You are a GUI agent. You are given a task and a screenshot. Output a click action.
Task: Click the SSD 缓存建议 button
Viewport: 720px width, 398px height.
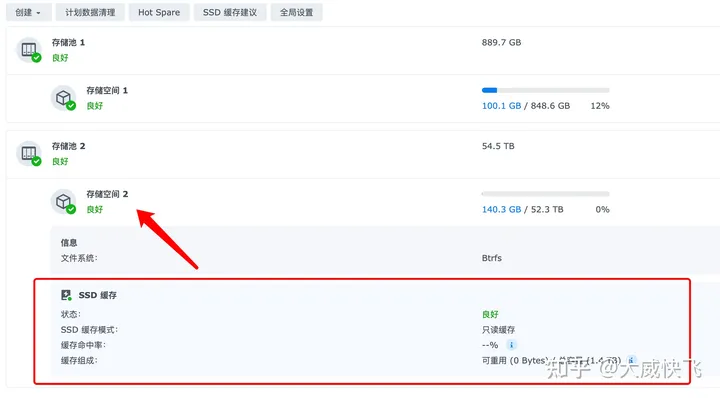(230, 12)
